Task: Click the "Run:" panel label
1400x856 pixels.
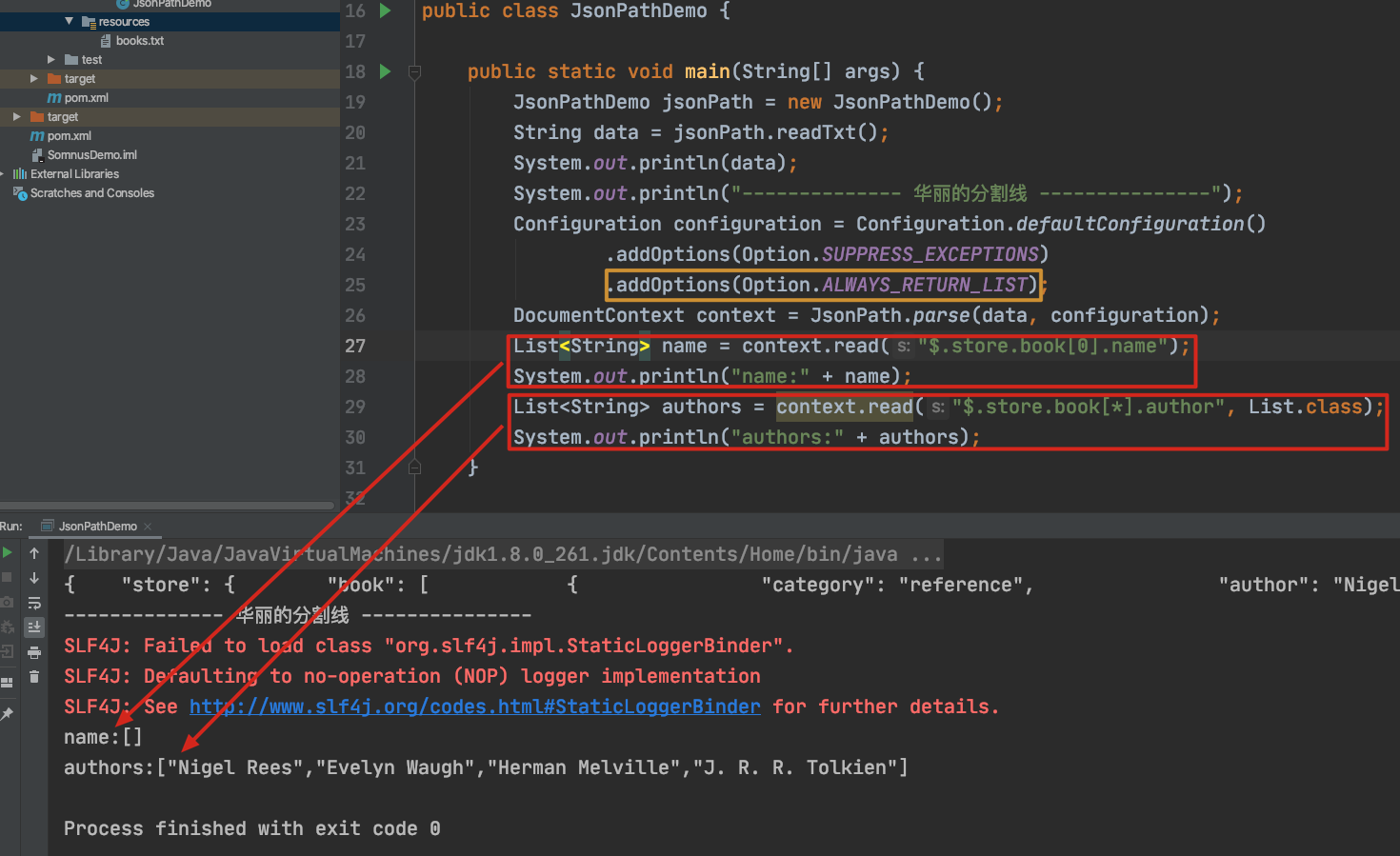Action: click(11, 526)
